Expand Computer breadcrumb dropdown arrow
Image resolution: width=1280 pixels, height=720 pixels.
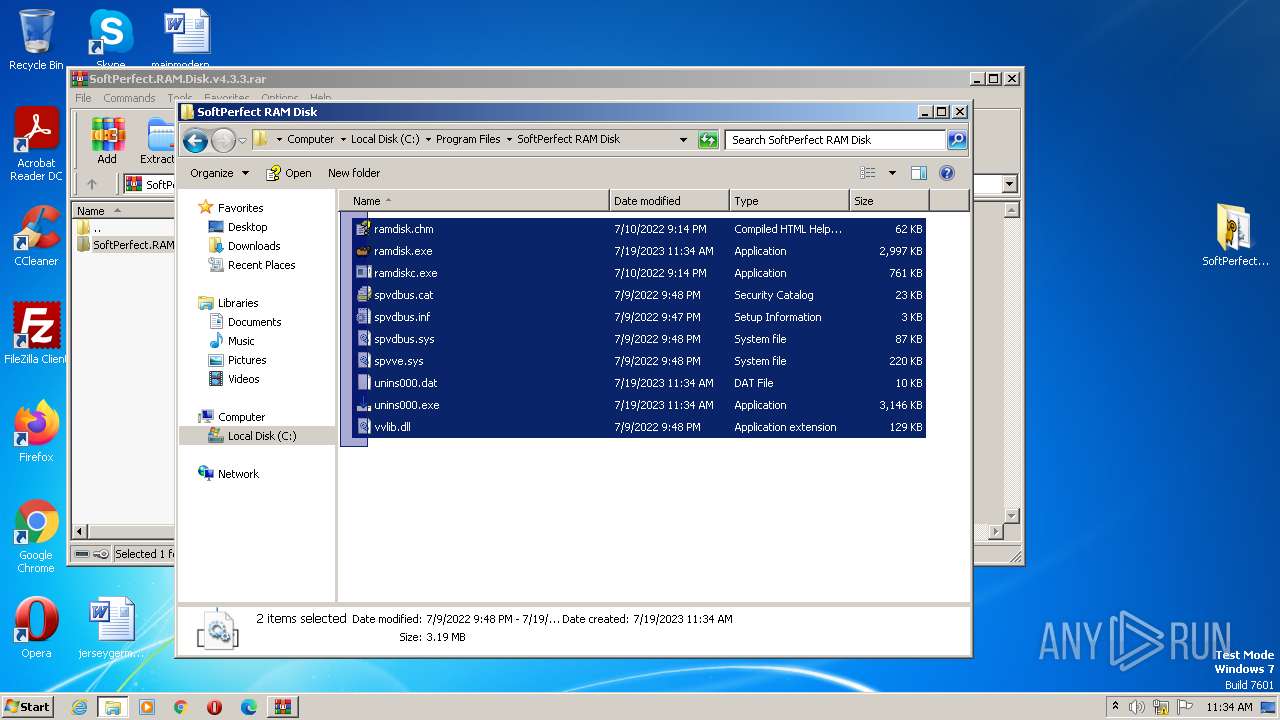tap(342, 140)
